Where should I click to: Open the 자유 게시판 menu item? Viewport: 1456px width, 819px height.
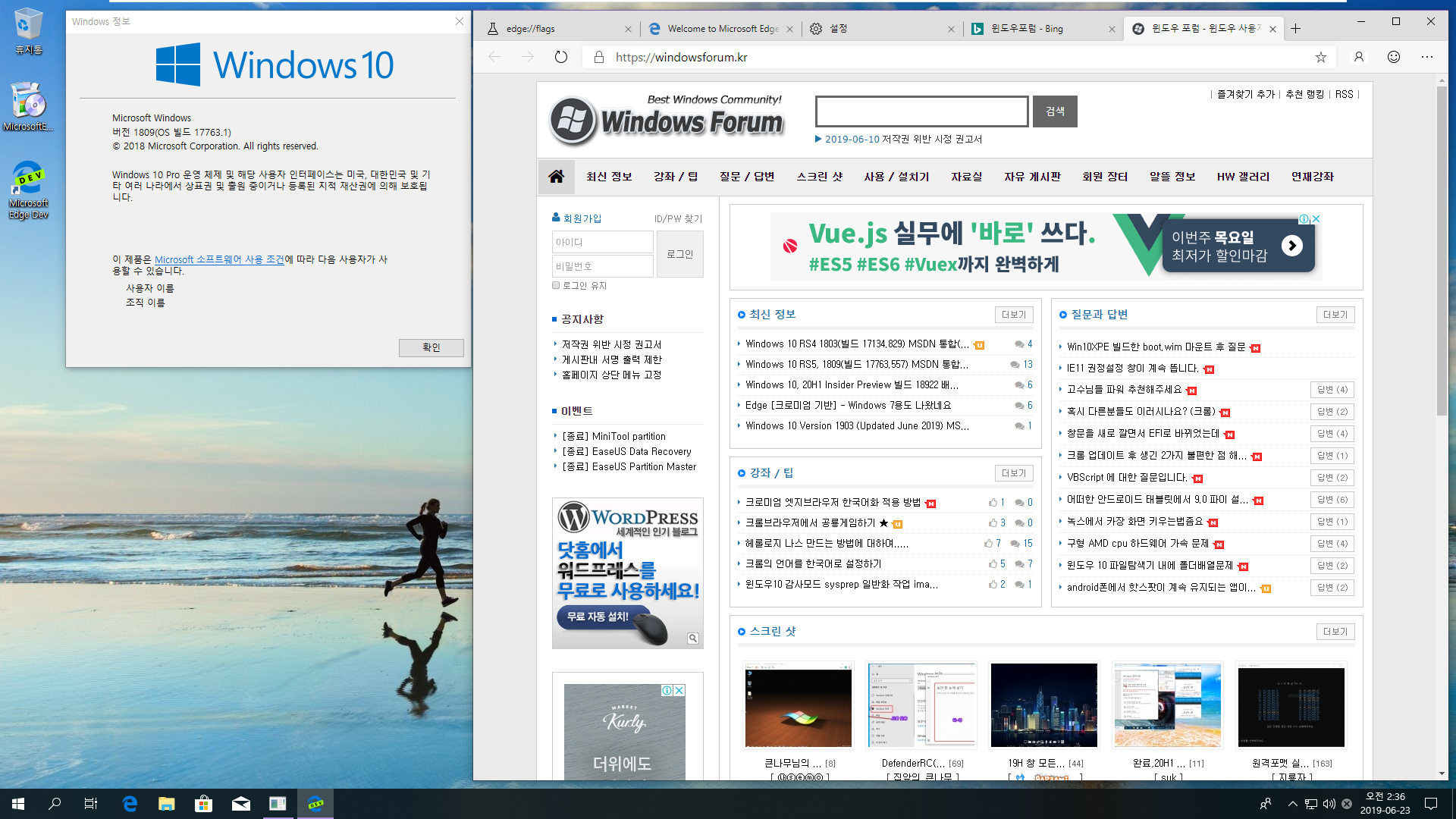[1033, 176]
